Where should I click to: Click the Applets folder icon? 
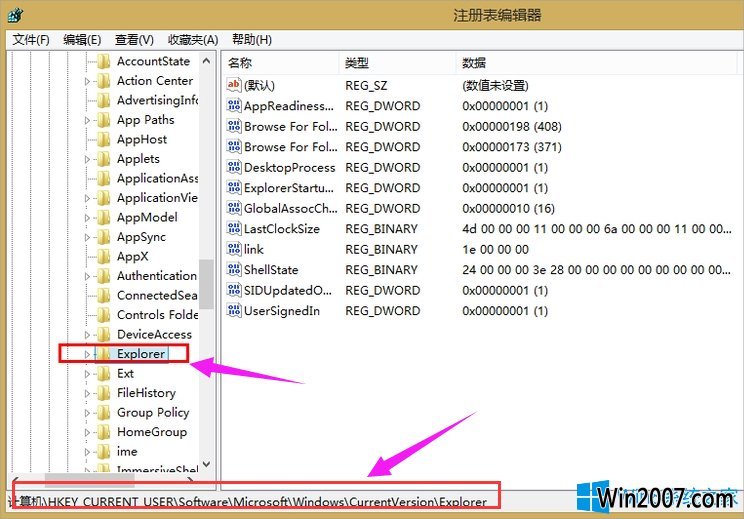coord(103,158)
